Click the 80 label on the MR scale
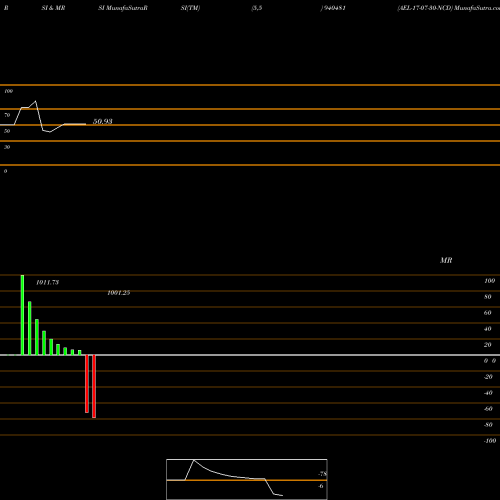The image size is (500, 500). (x=488, y=297)
